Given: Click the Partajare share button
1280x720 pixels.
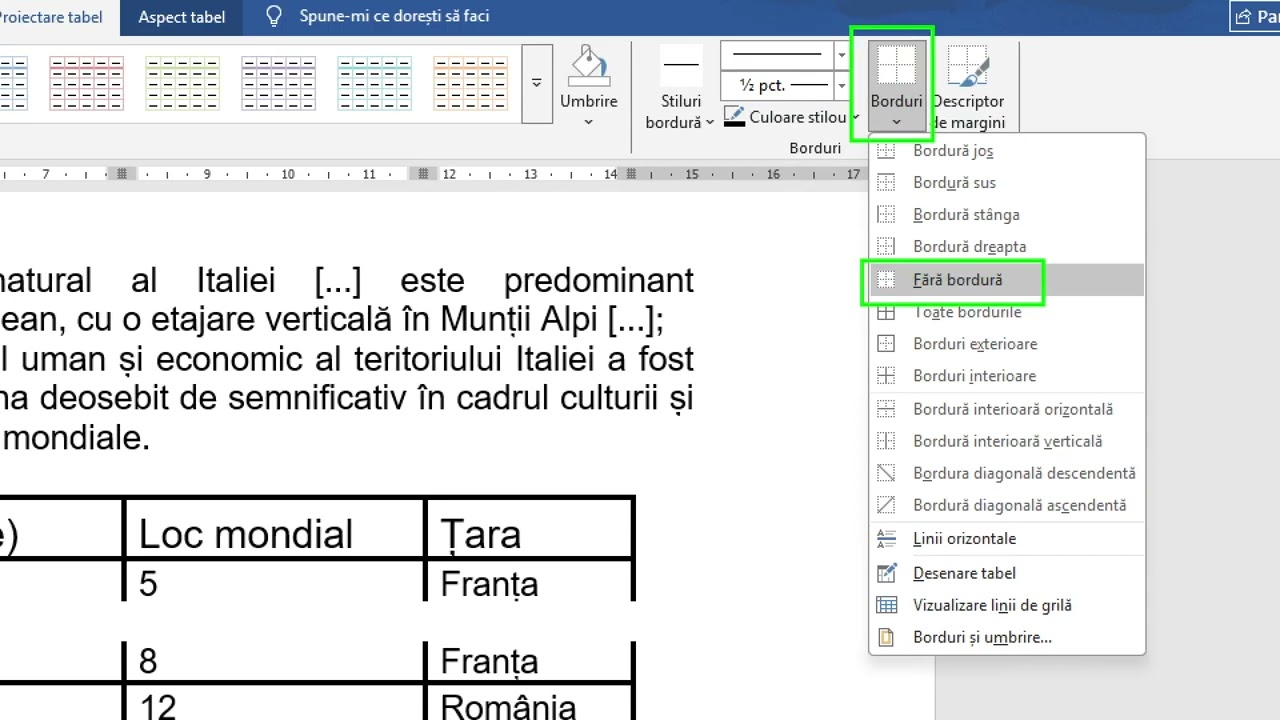Looking at the screenshot, I should pyautogui.click(x=1255, y=17).
